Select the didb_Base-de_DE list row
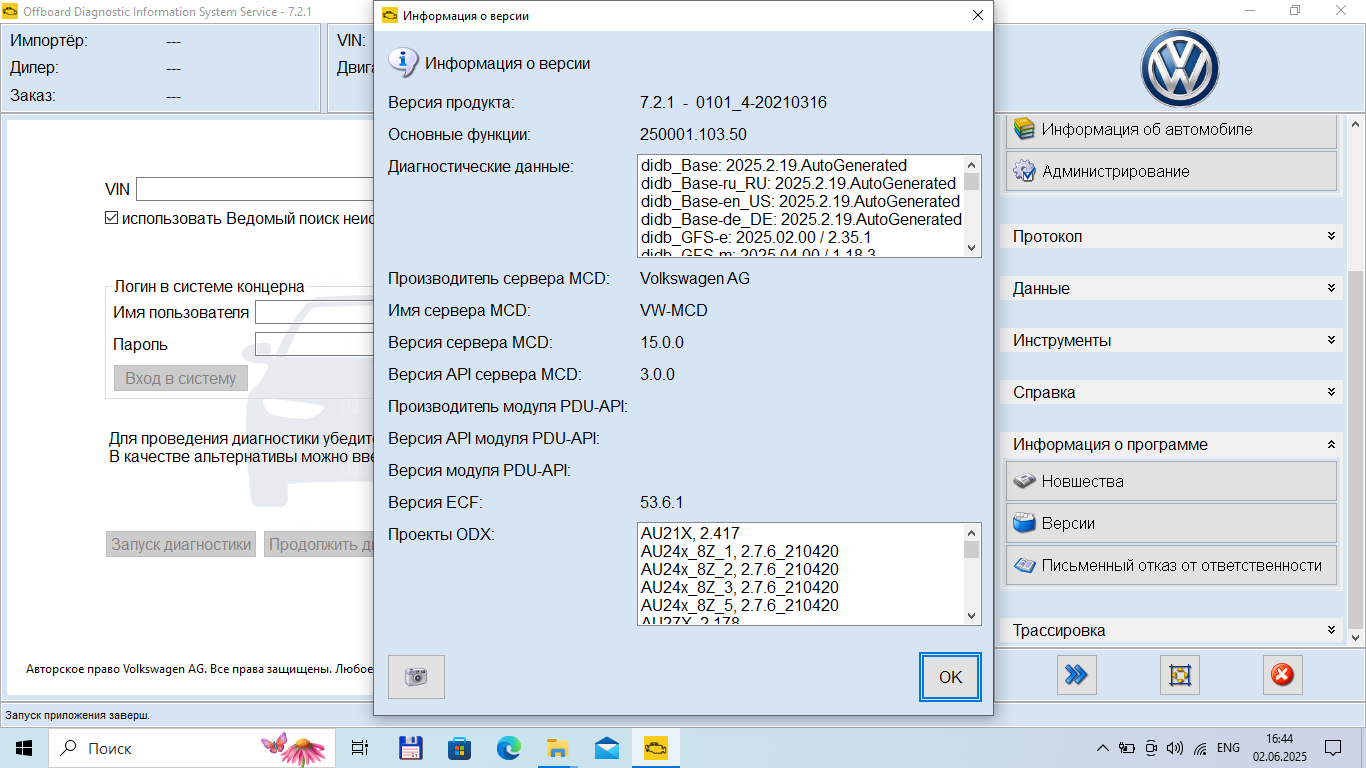1366x768 pixels. tap(801, 219)
